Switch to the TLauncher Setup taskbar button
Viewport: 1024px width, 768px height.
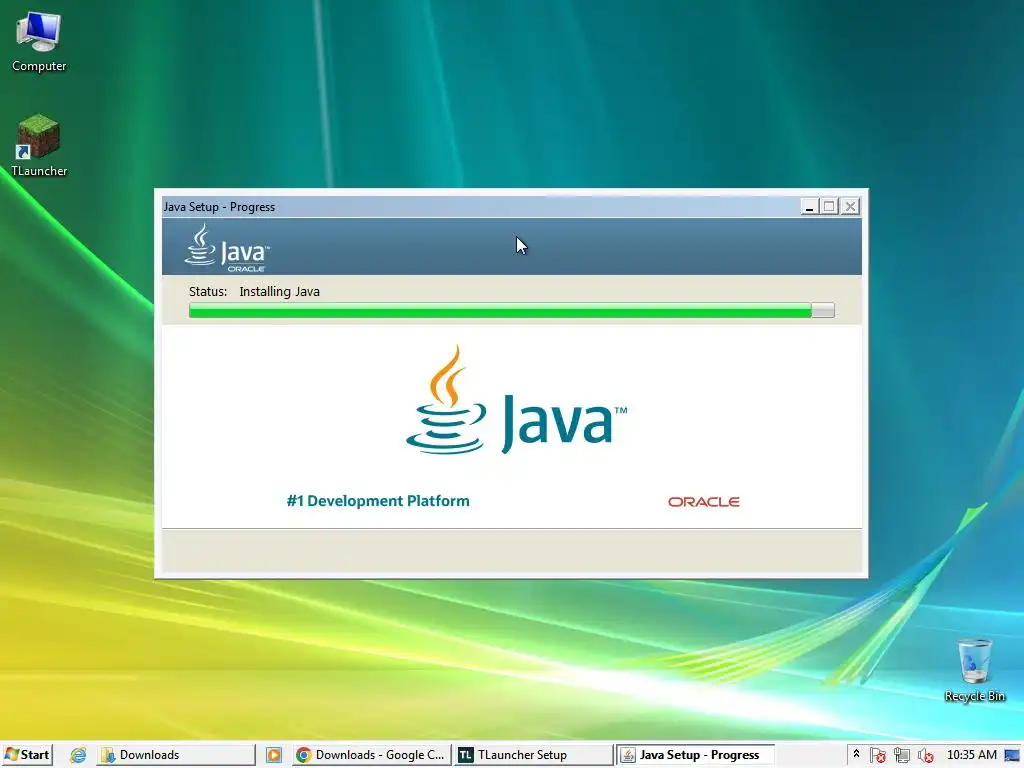coord(534,755)
